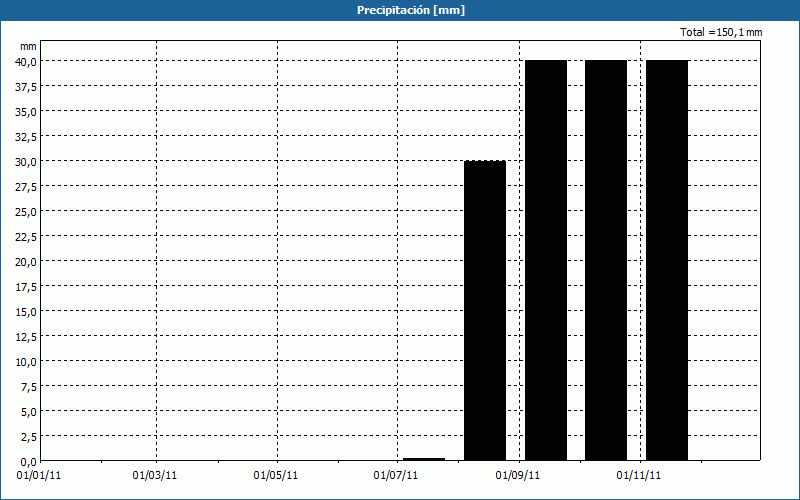Click the tiny July bar after 01/07/11
800x500 pixels.
pos(424,459)
